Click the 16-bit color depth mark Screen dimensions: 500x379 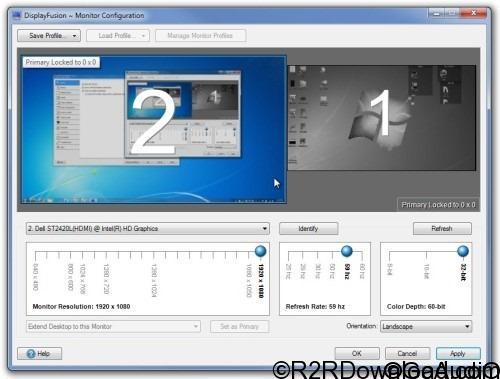(426, 271)
